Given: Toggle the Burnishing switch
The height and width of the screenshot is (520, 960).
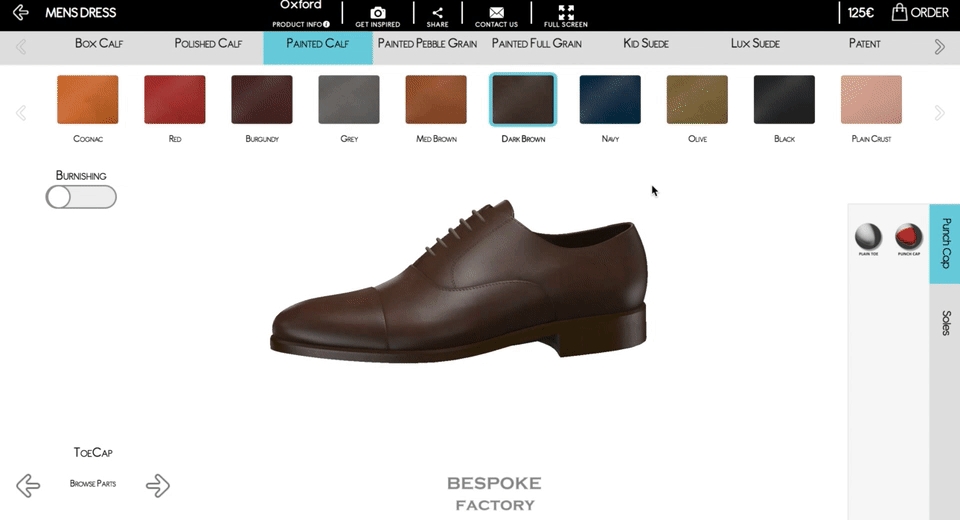Looking at the screenshot, I should pyautogui.click(x=81, y=197).
